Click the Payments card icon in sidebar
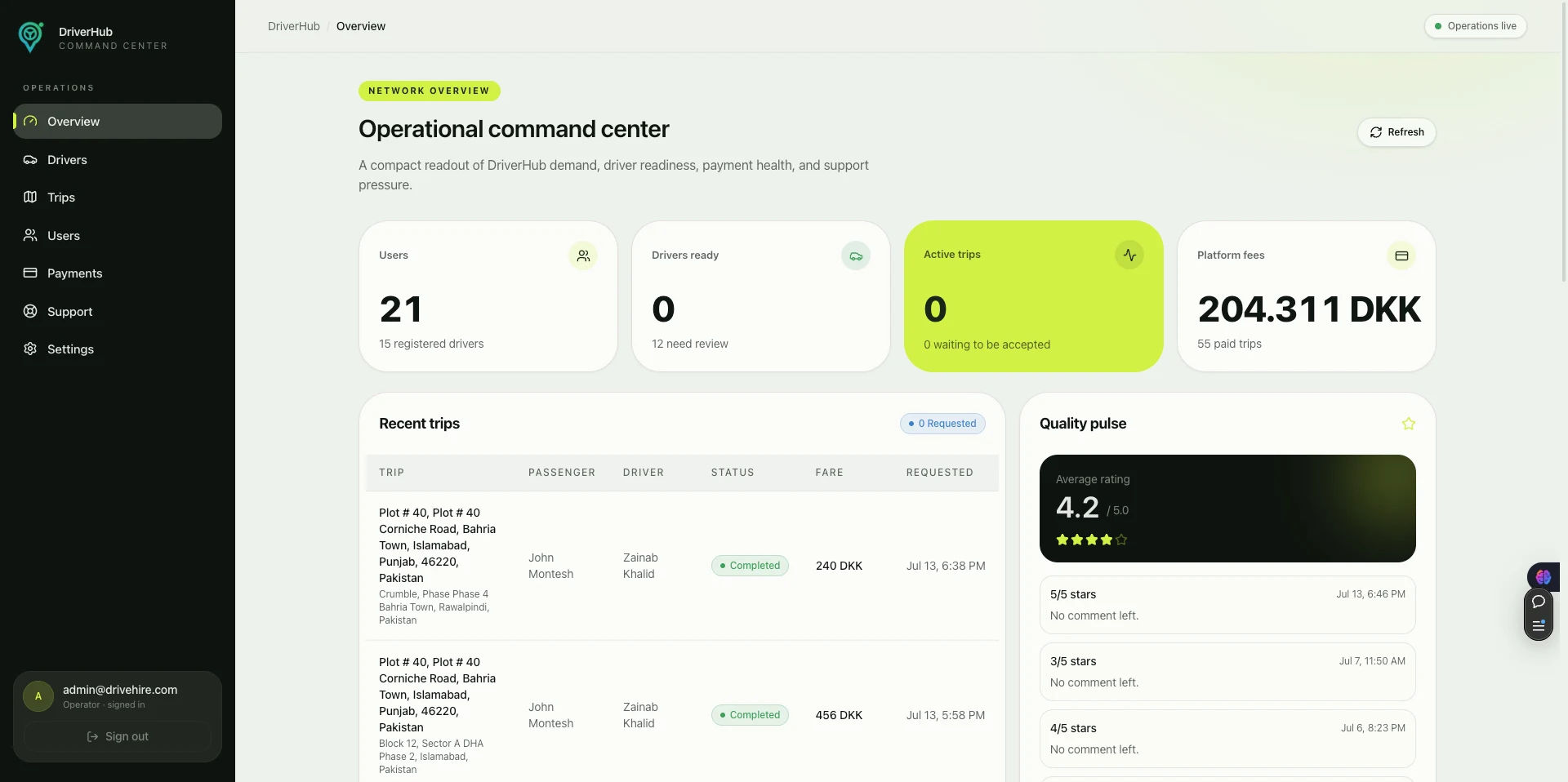Image resolution: width=1568 pixels, height=782 pixels. (x=30, y=273)
